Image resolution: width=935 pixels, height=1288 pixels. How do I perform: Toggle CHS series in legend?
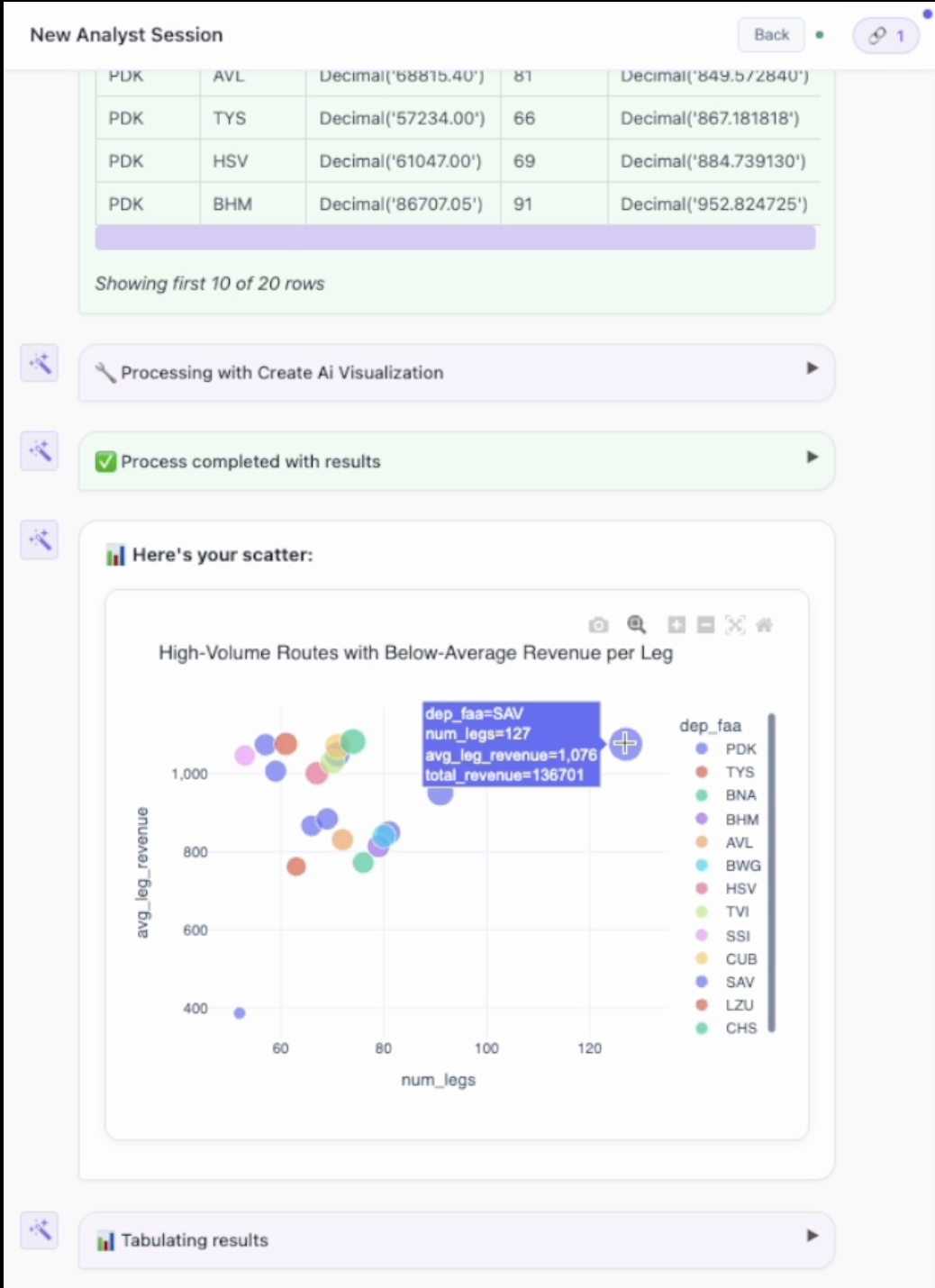(727, 1028)
